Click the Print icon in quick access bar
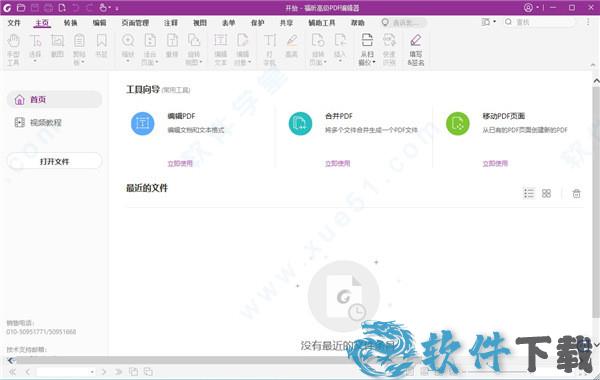600x380 pixels. click(49, 7)
